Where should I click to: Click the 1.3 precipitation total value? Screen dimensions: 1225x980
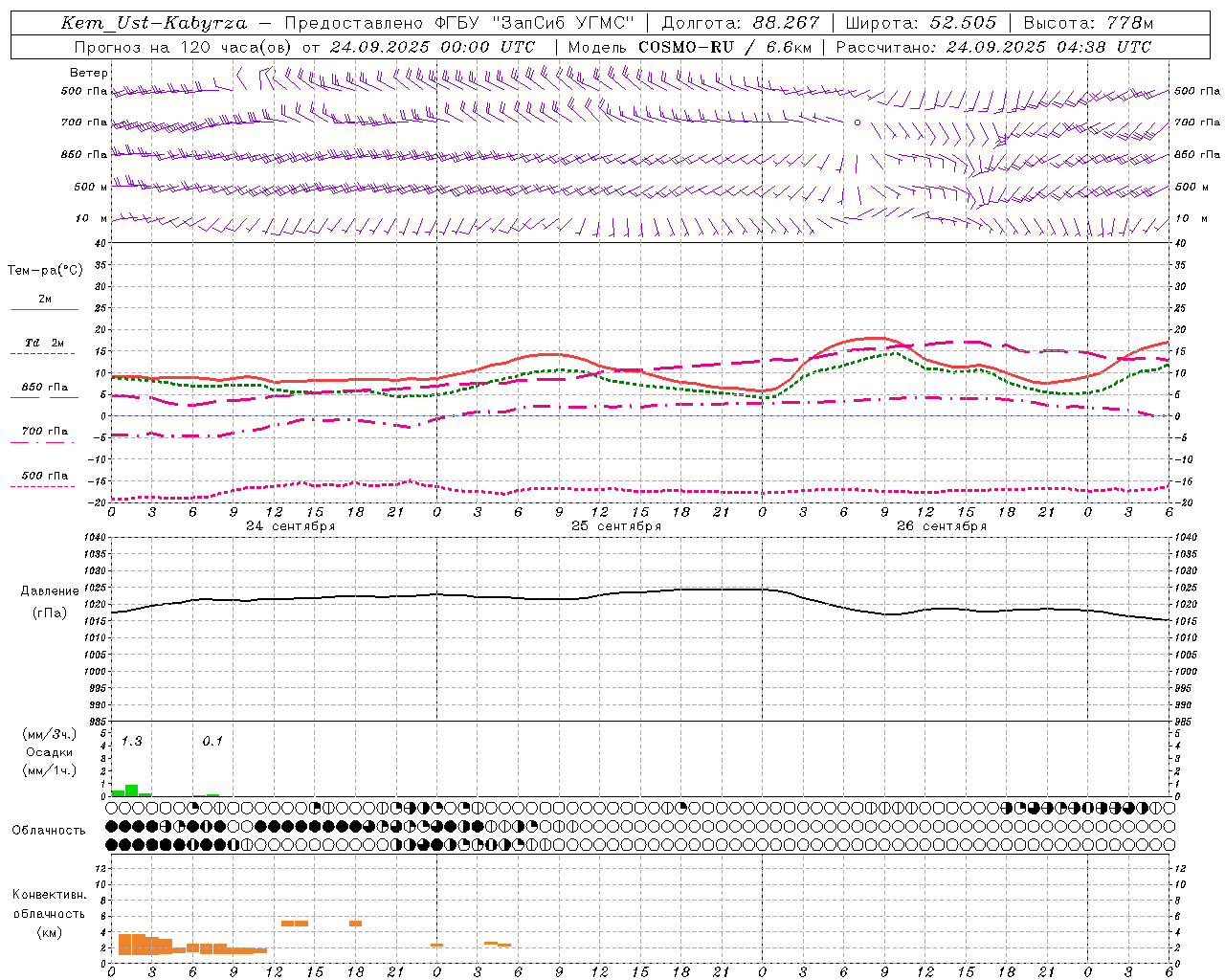(131, 742)
